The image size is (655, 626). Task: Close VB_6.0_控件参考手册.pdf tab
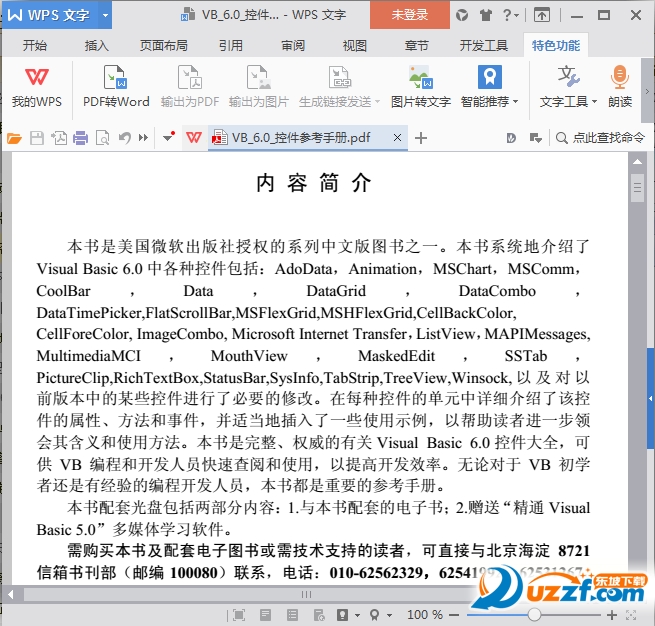tap(397, 137)
